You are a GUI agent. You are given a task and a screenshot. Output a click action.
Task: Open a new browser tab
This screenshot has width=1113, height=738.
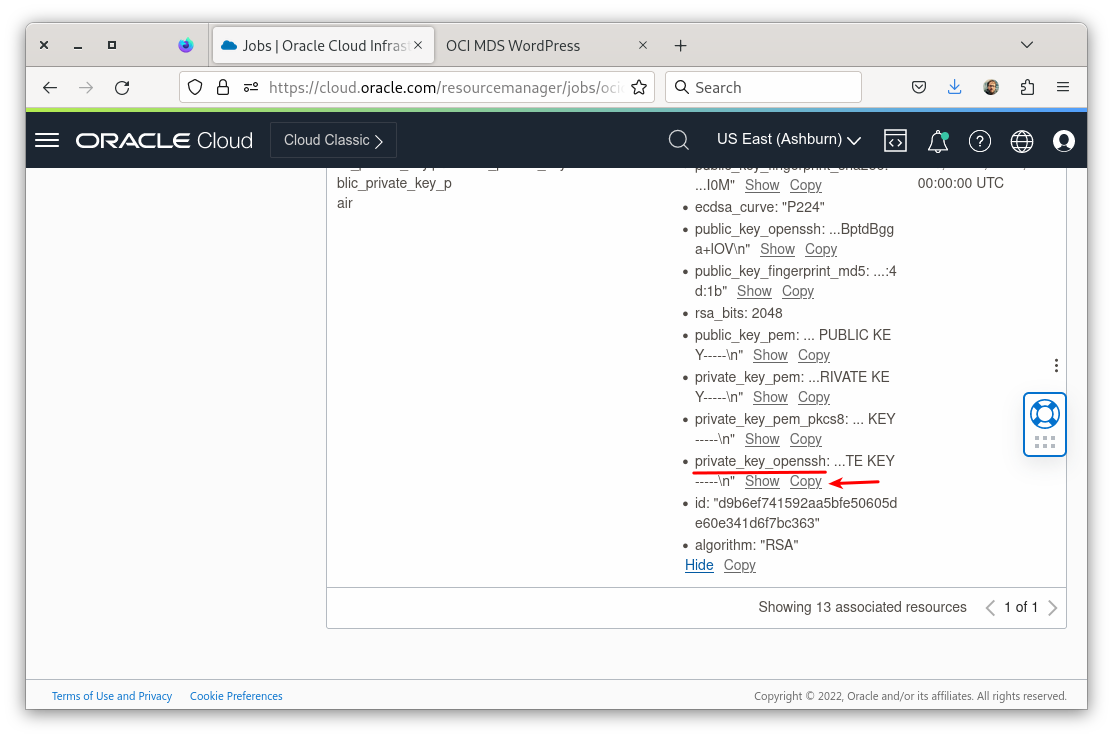pyautogui.click(x=680, y=45)
